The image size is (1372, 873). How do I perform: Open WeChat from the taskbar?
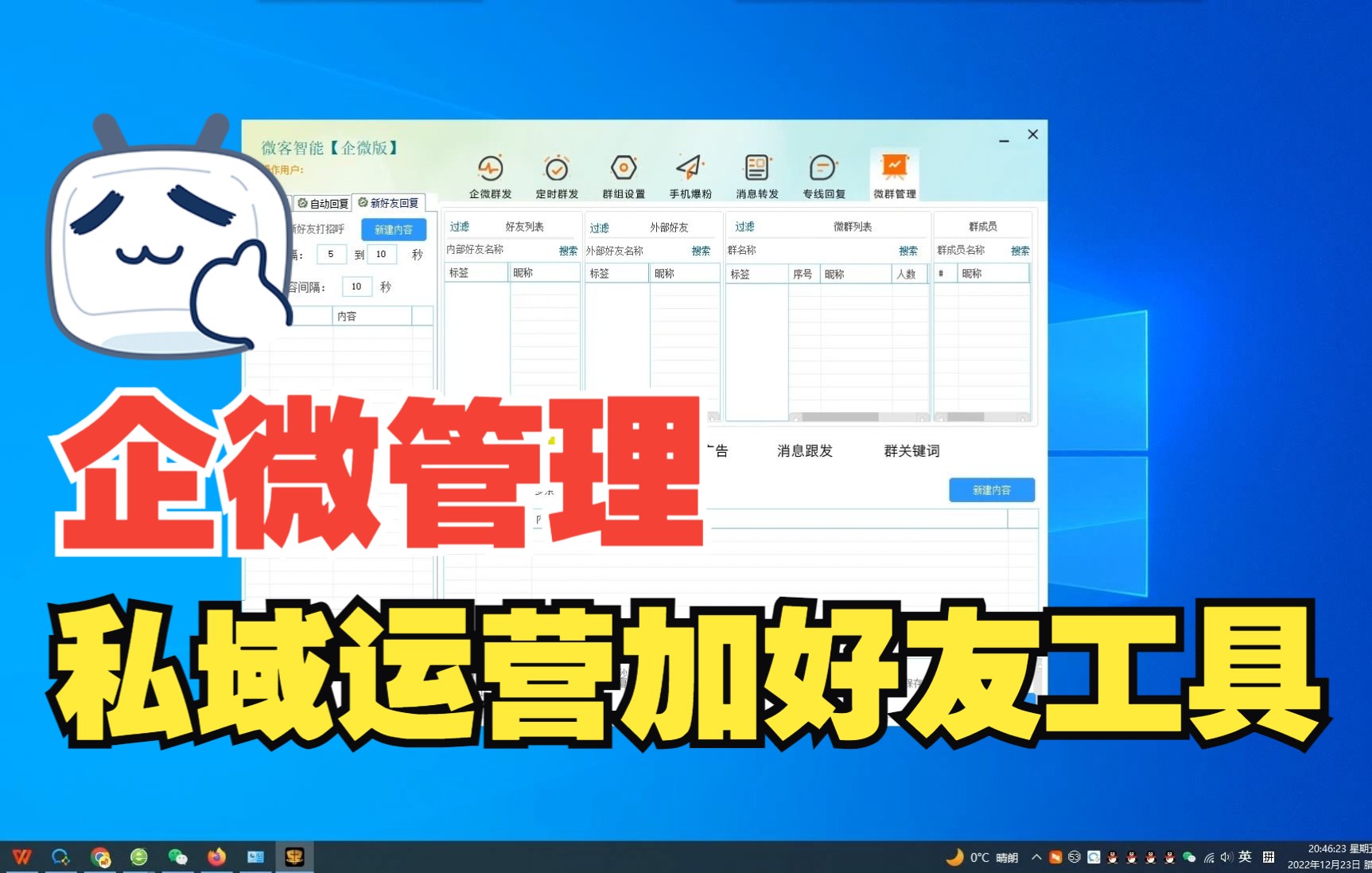click(x=177, y=856)
